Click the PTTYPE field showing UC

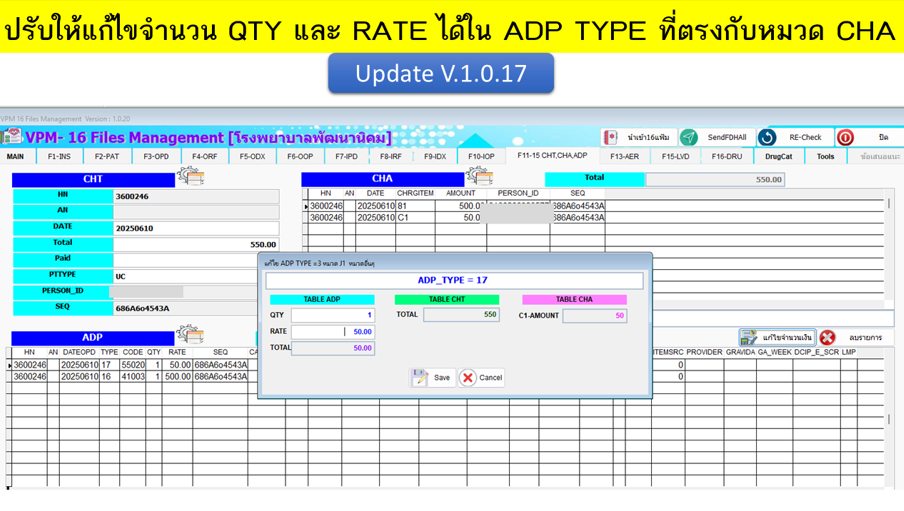184,276
